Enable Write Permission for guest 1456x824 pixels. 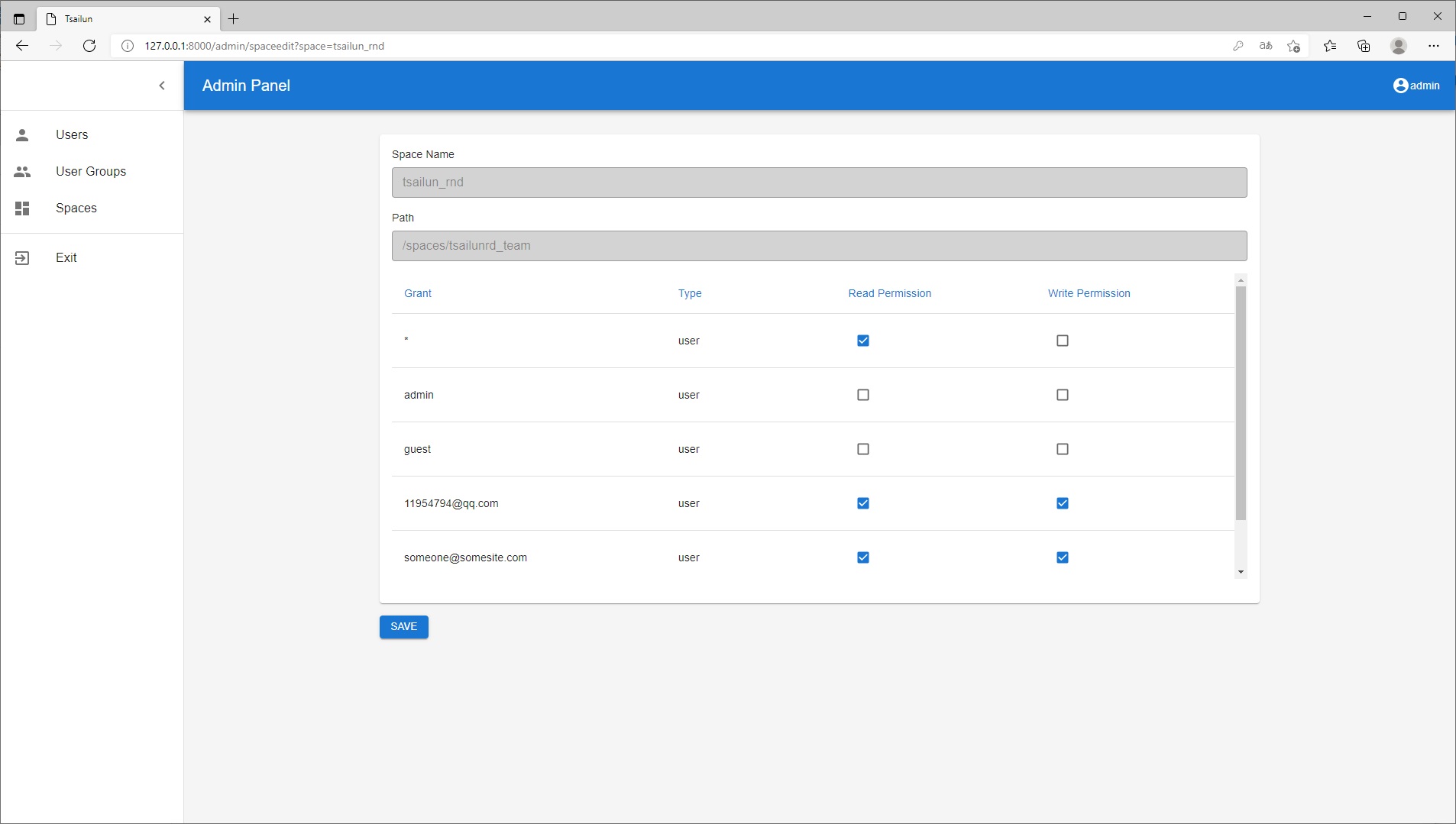tap(1063, 449)
